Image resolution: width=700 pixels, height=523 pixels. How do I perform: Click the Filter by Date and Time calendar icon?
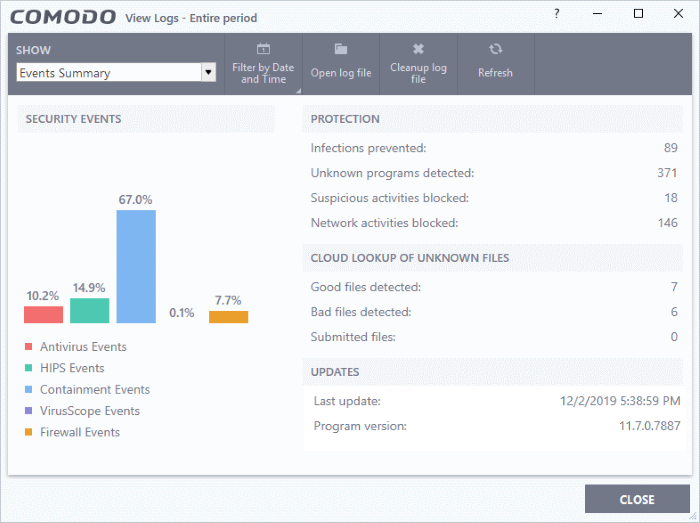tap(263, 49)
